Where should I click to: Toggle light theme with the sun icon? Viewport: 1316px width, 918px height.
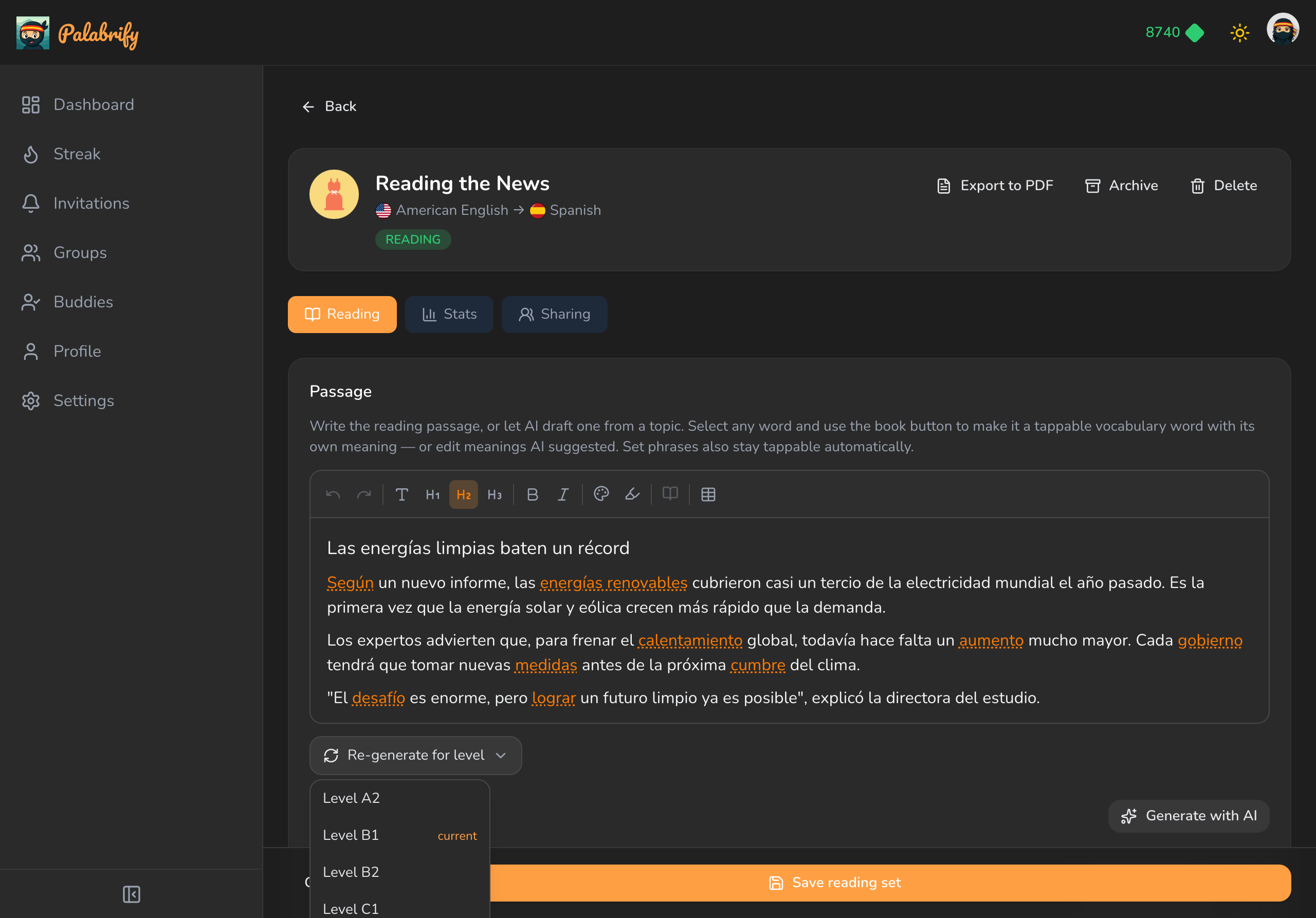(x=1239, y=33)
